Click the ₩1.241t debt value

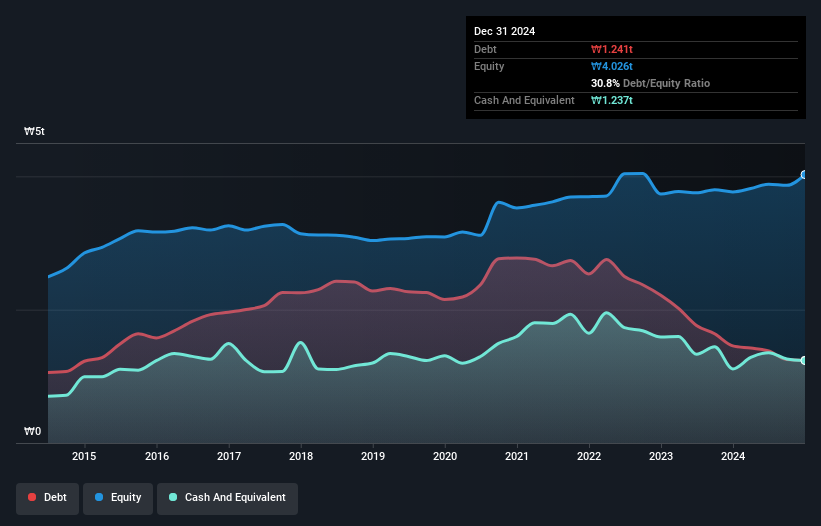(x=612, y=49)
